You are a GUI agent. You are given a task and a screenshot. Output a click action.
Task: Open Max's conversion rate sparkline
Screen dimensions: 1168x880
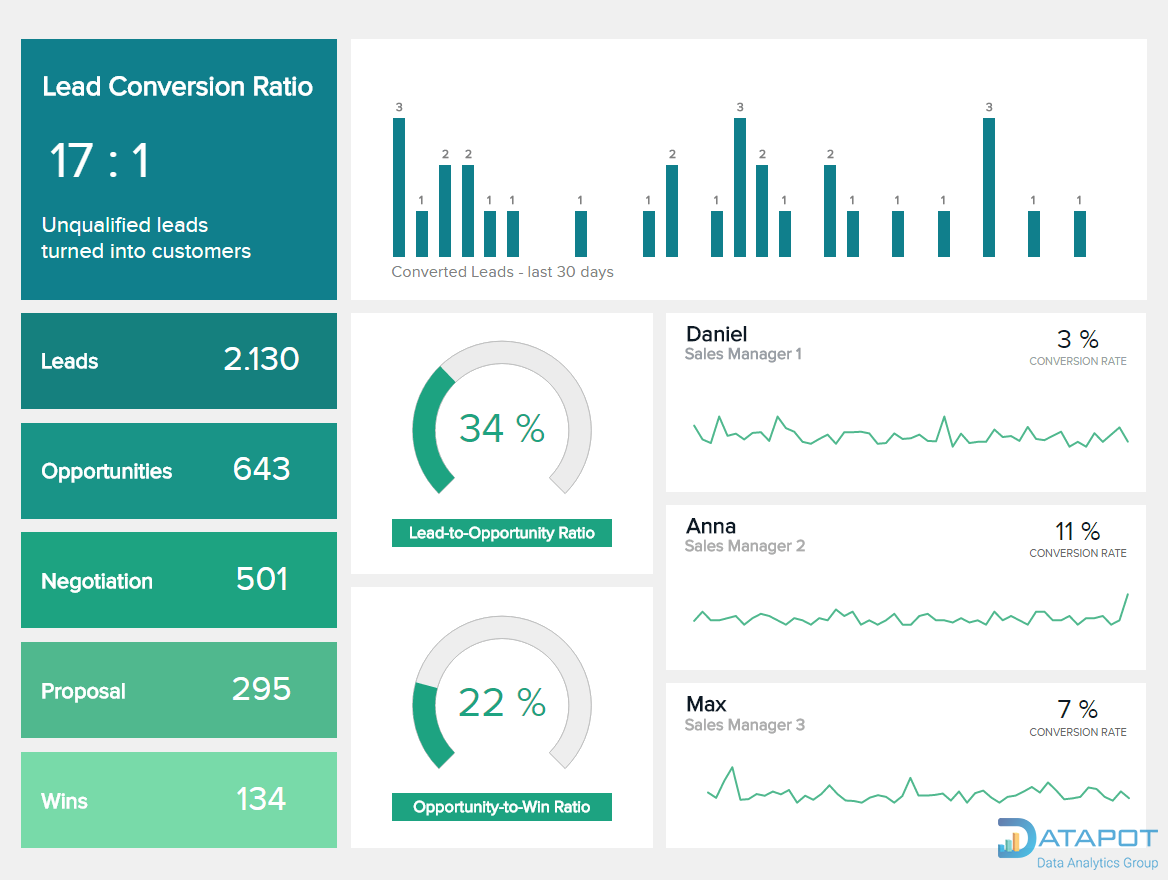[x=905, y=793]
